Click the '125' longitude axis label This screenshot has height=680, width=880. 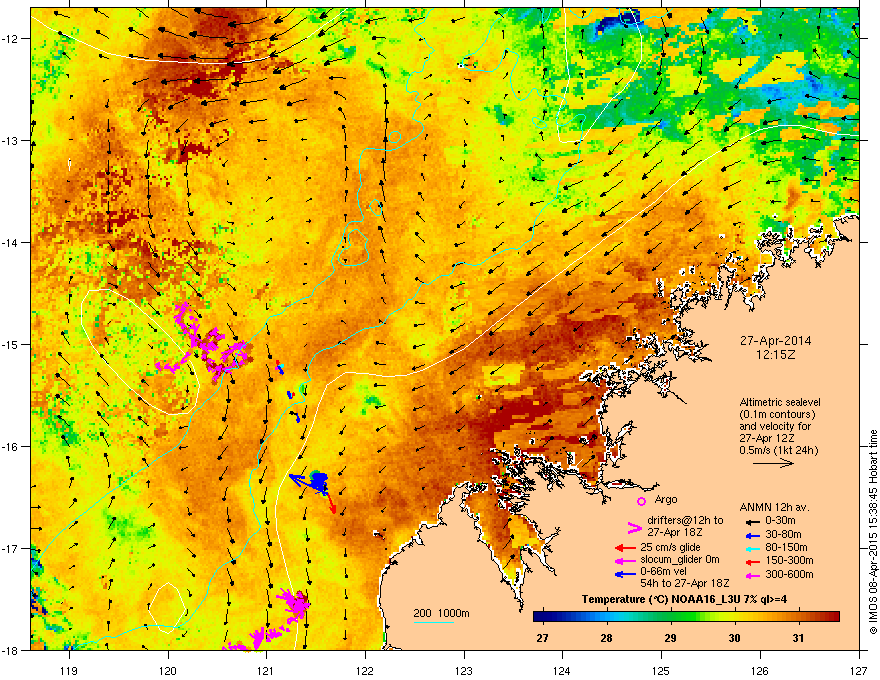click(x=661, y=670)
